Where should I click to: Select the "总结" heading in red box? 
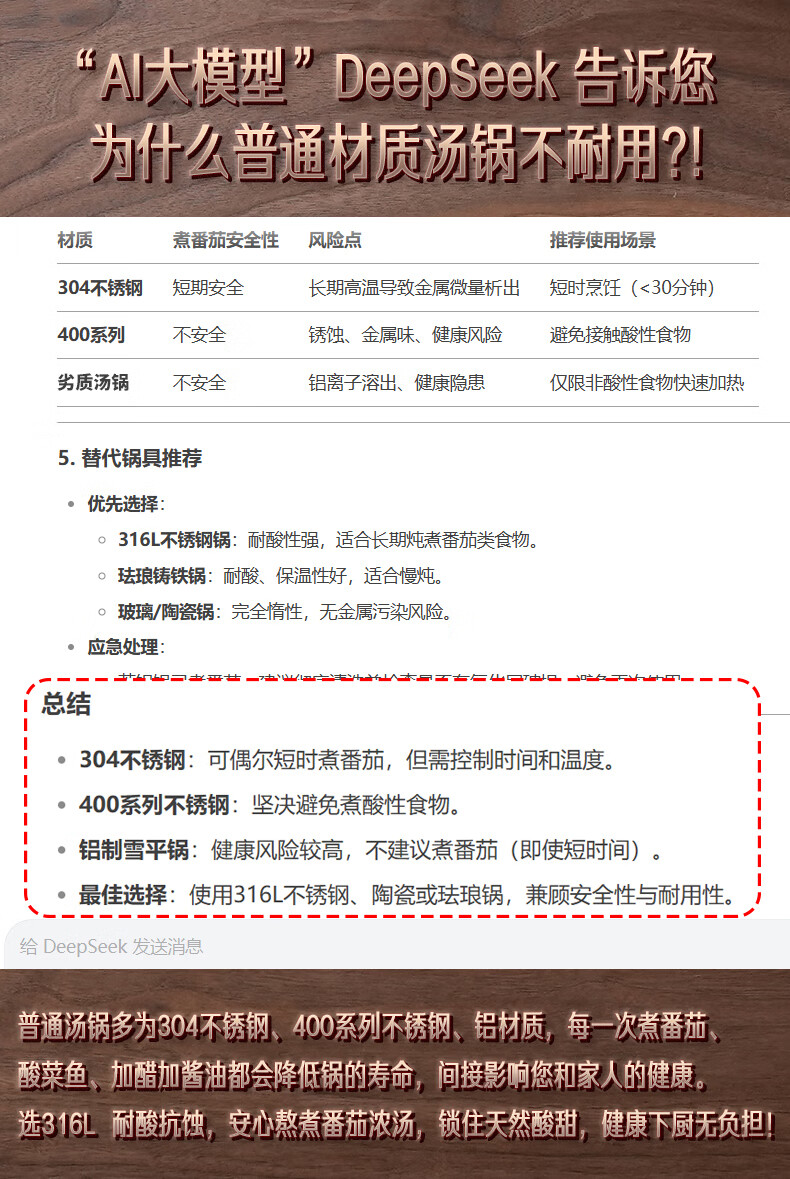click(66, 704)
